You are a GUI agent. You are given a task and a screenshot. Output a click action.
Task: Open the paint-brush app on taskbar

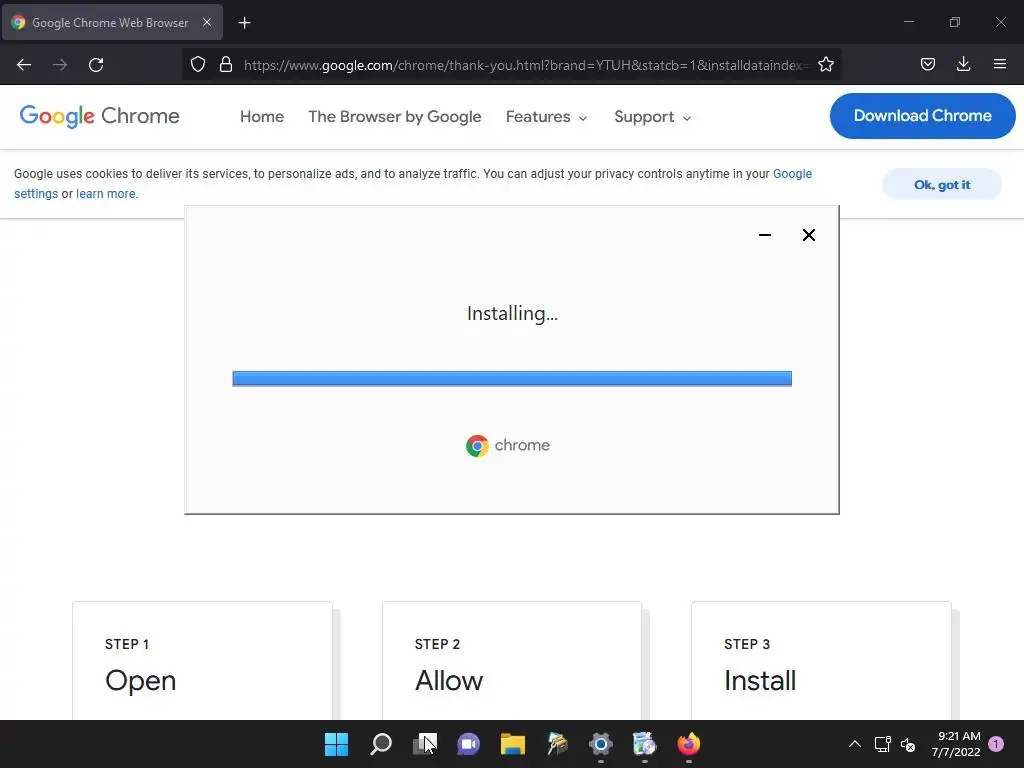(x=557, y=744)
